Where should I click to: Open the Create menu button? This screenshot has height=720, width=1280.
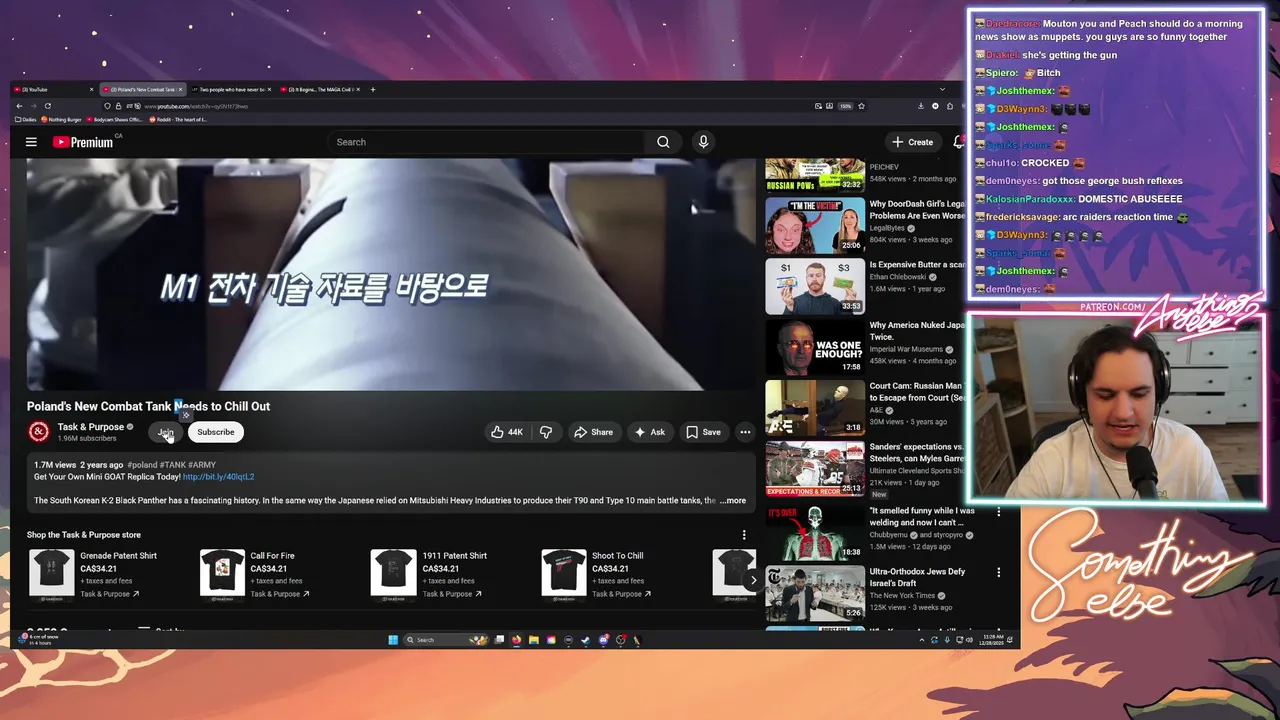[913, 142]
